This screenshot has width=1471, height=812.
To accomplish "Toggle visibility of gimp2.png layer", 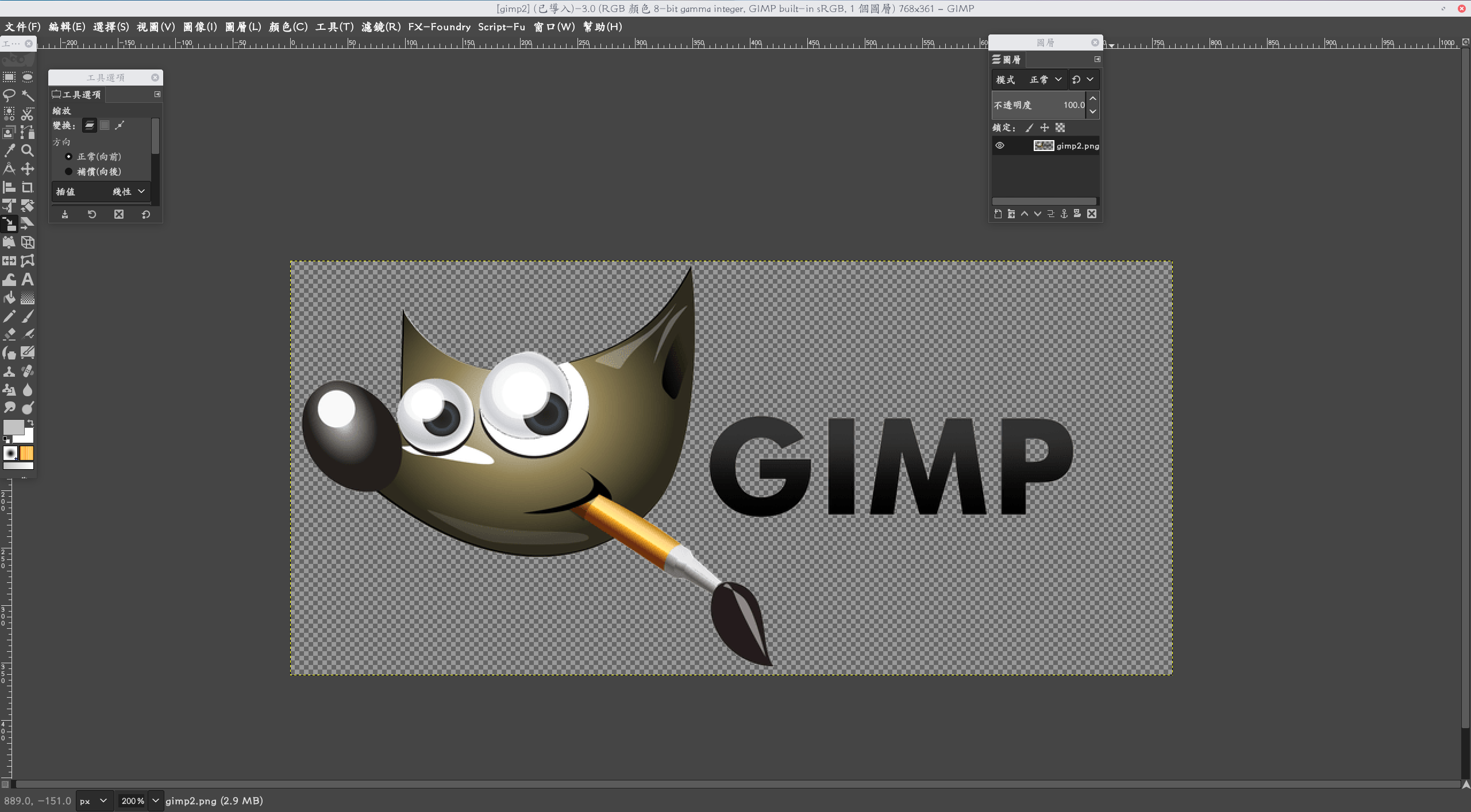I will (x=1000, y=145).
